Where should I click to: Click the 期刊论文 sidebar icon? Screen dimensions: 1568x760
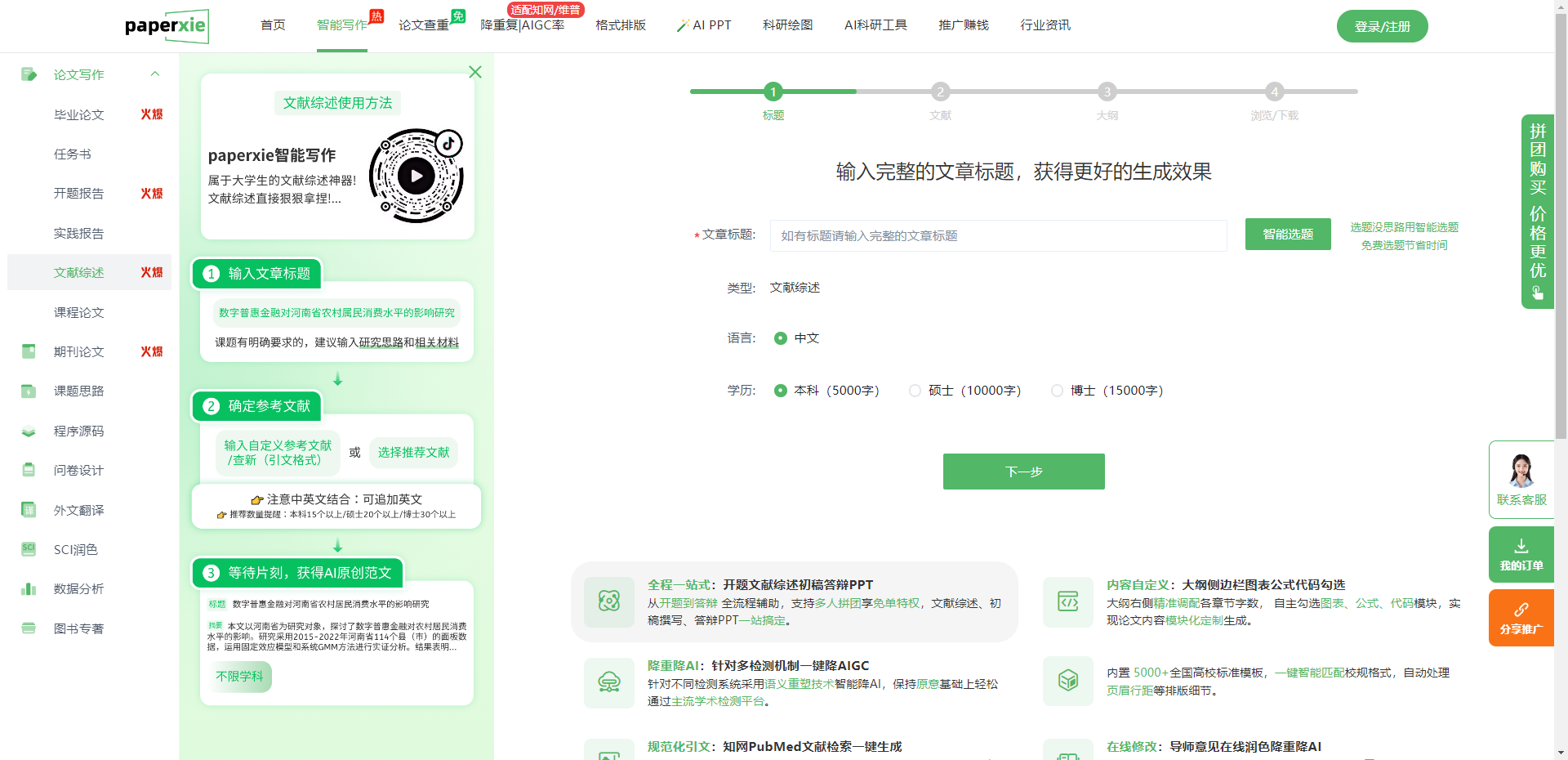[29, 351]
